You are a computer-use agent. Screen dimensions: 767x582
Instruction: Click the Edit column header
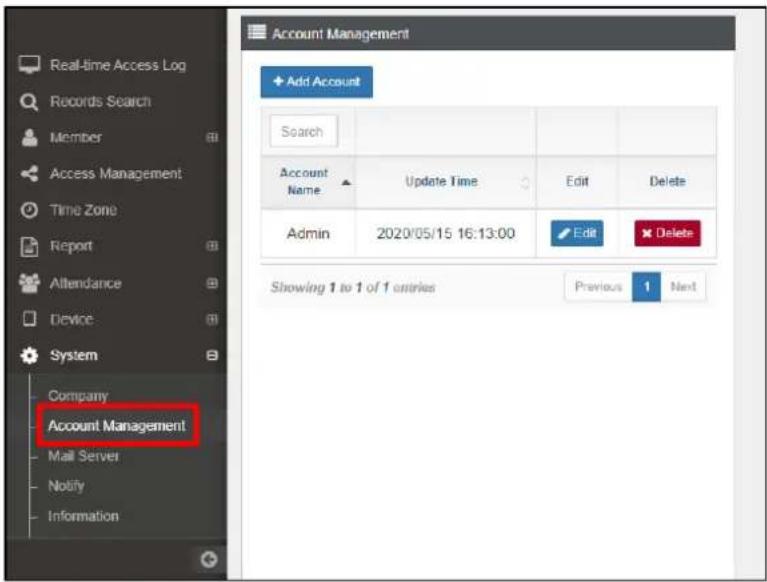[577, 181]
